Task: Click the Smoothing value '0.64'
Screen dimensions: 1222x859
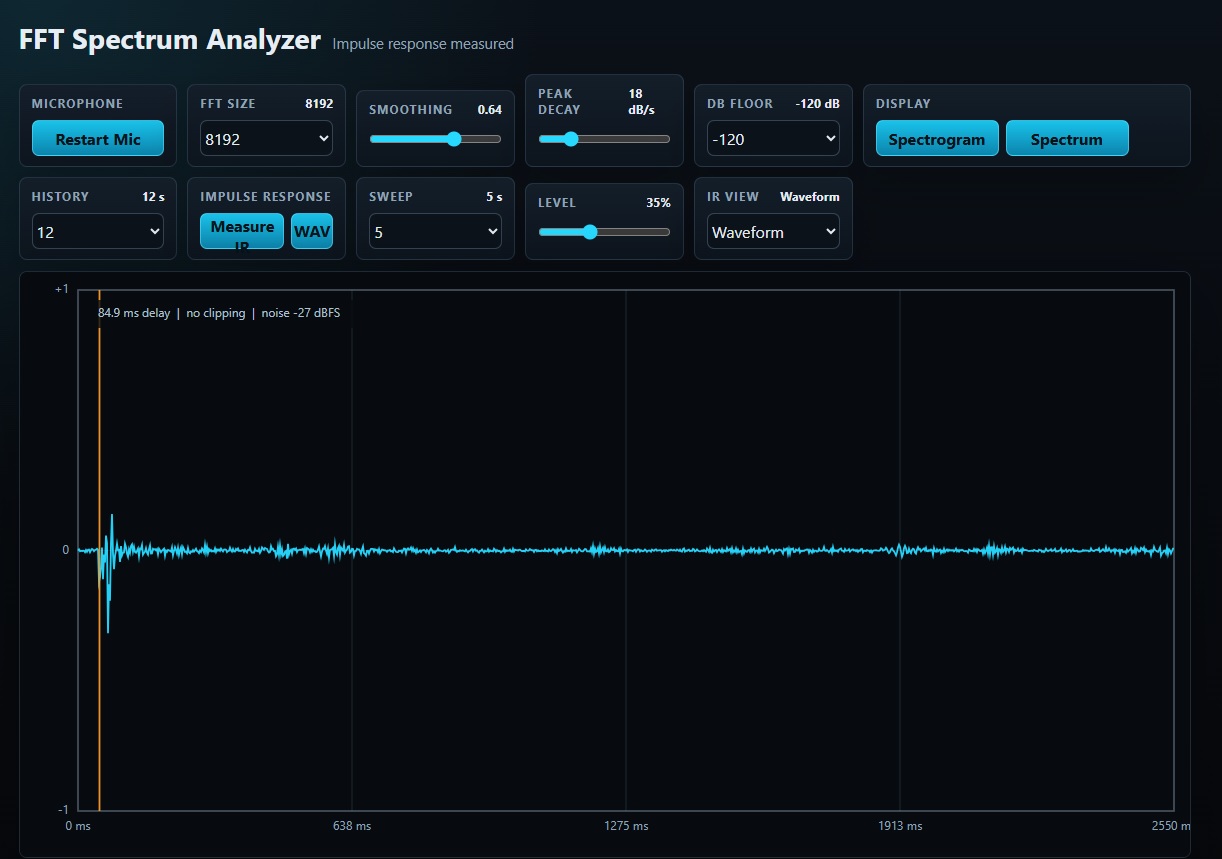Action: (490, 110)
